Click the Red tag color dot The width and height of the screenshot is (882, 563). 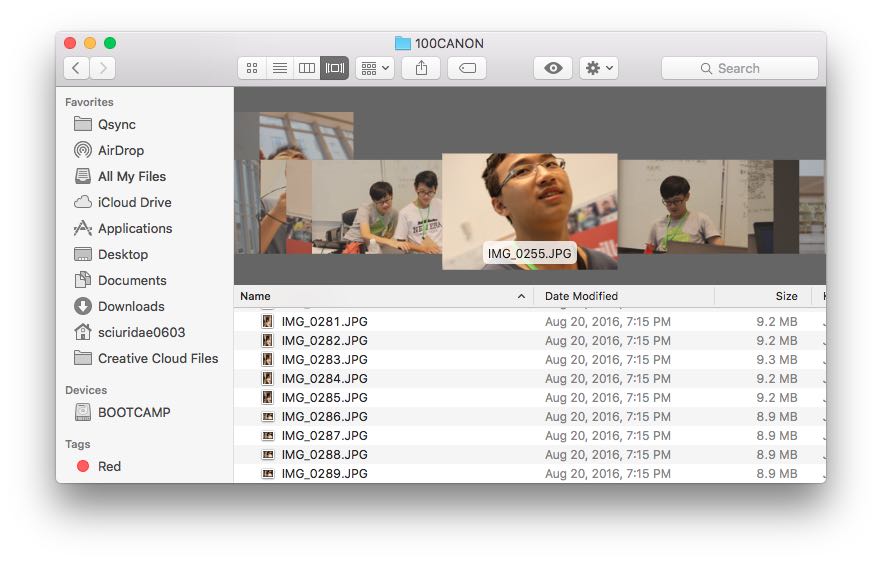pos(83,466)
